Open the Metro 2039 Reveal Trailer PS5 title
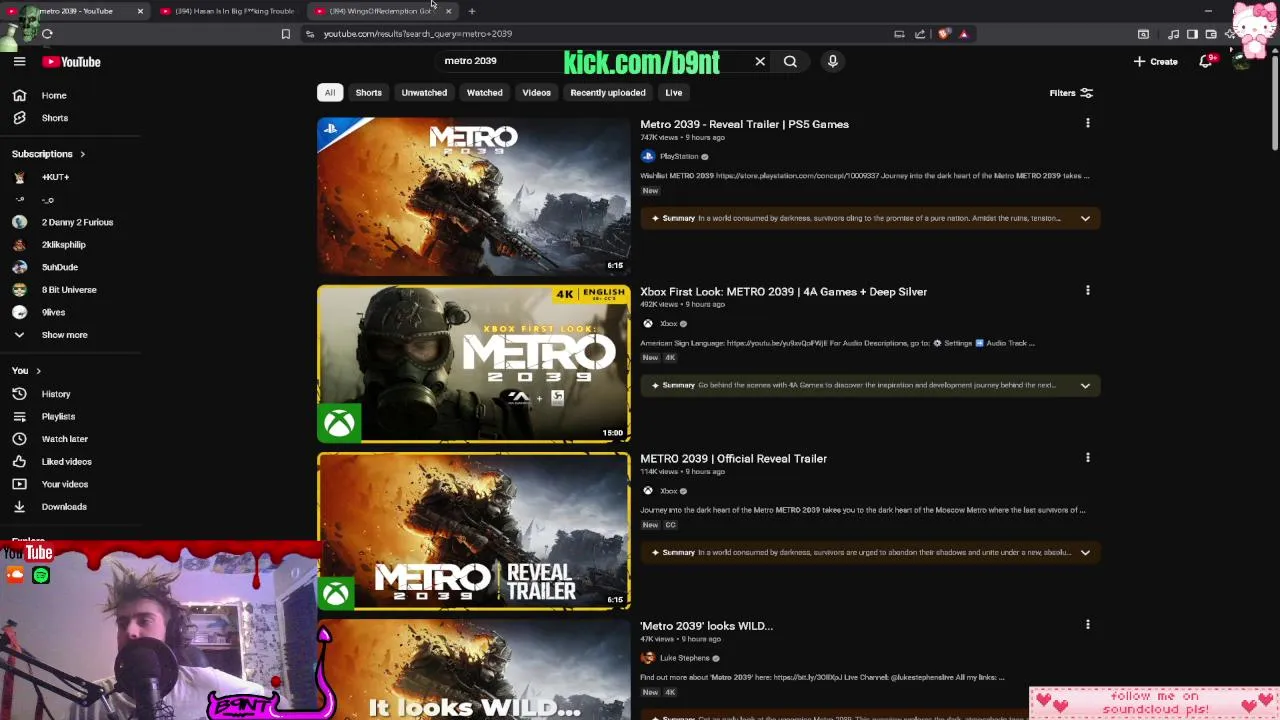 (744, 124)
